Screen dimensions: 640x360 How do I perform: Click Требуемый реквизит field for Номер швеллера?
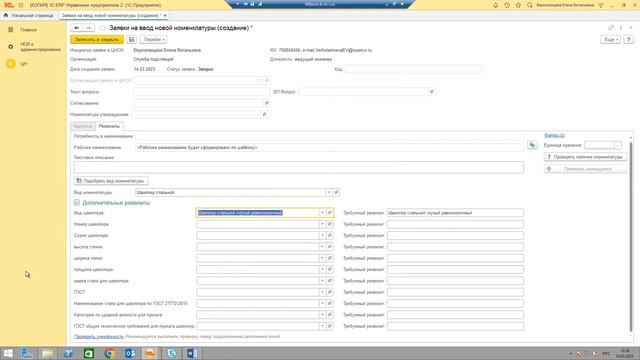(x=455, y=224)
